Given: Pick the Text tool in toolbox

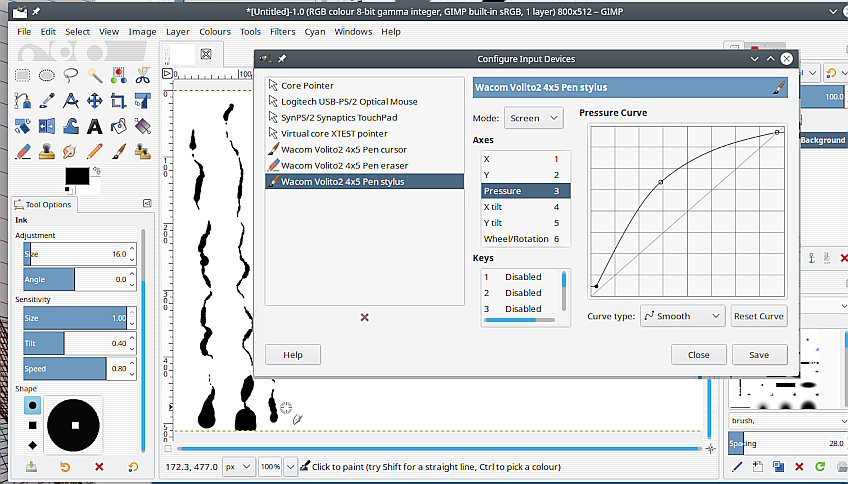Looking at the screenshot, I should [x=95, y=126].
